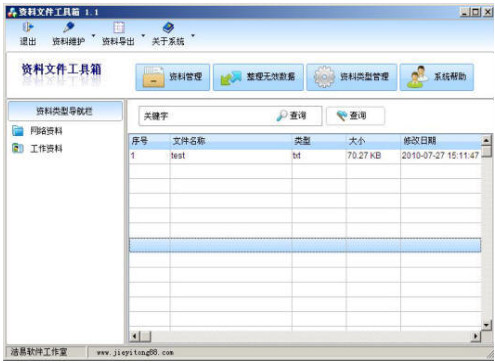The width and height of the screenshot is (495, 363).
Task: Click the 退出 exit toolbar icon
Action: [28, 28]
